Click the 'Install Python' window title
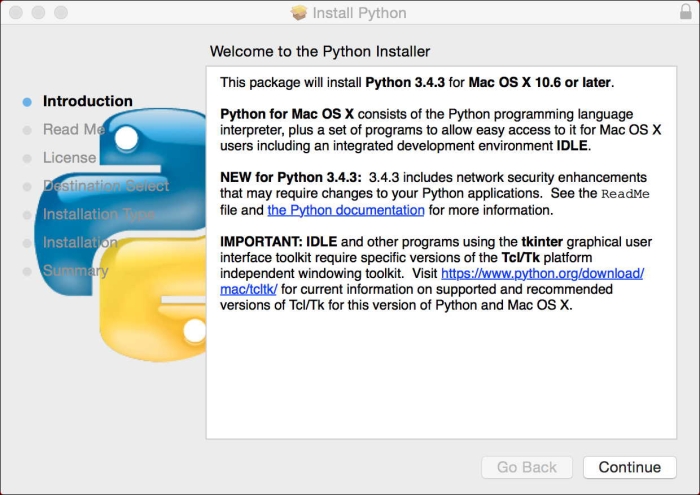700x495 pixels. (x=359, y=13)
